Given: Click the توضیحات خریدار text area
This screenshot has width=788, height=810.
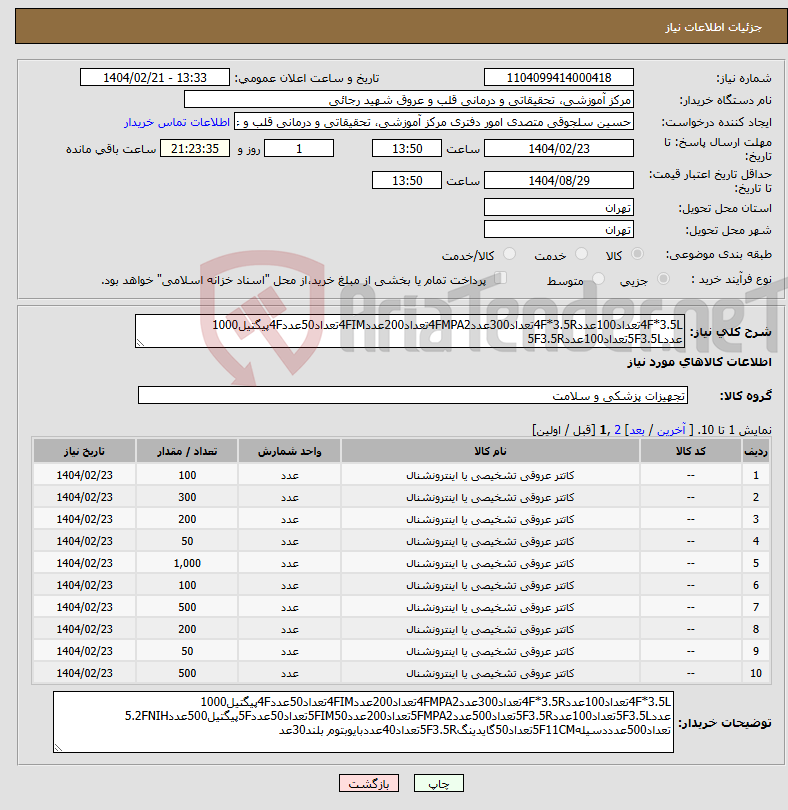Looking at the screenshot, I should pyautogui.click(x=363, y=722).
